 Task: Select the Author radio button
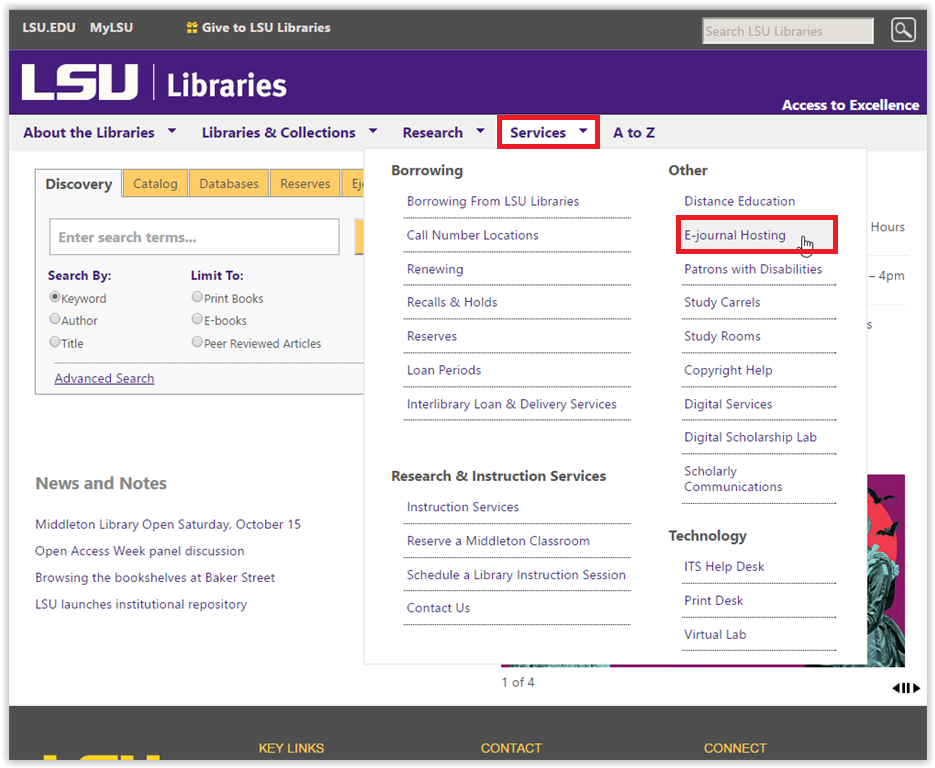[x=55, y=319]
